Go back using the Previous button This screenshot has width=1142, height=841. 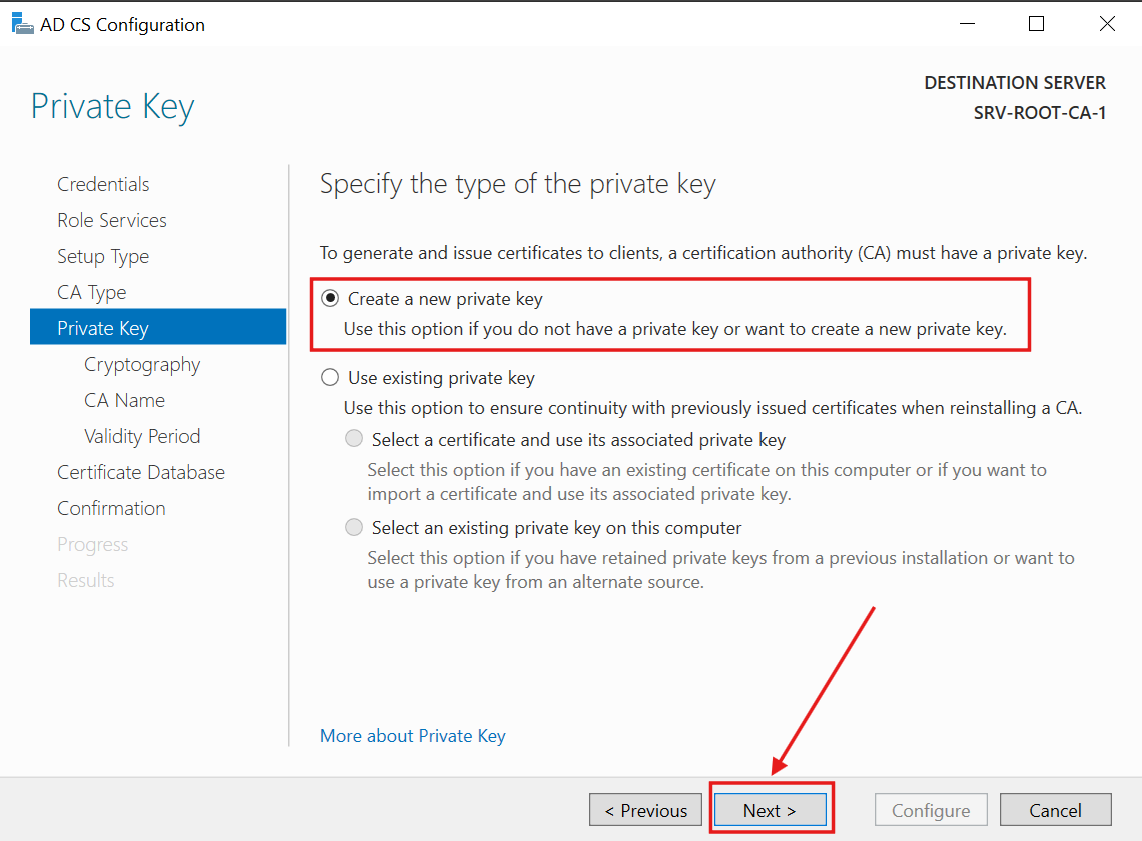click(645, 809)
